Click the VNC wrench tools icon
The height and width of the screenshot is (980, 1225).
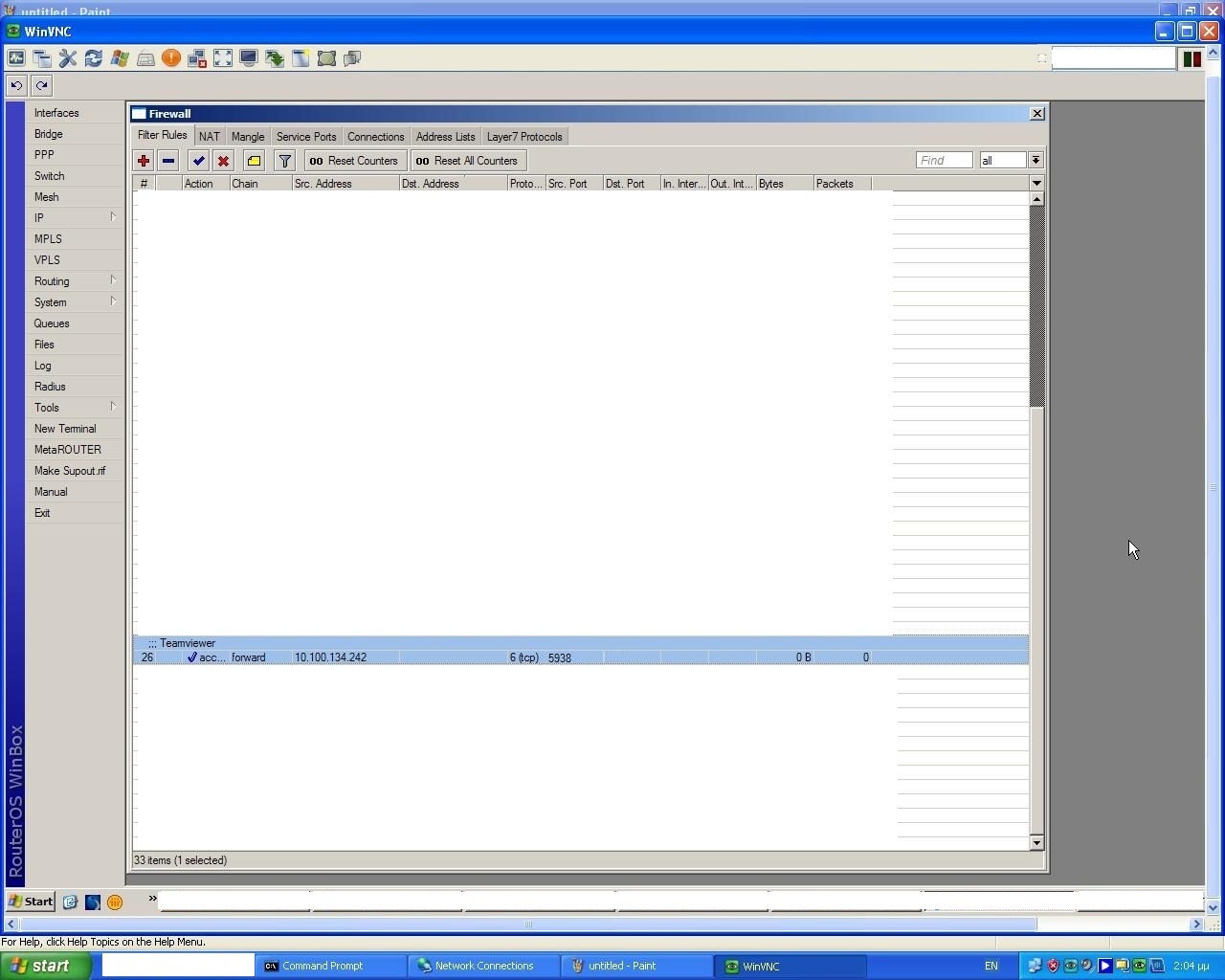[68, 58]
